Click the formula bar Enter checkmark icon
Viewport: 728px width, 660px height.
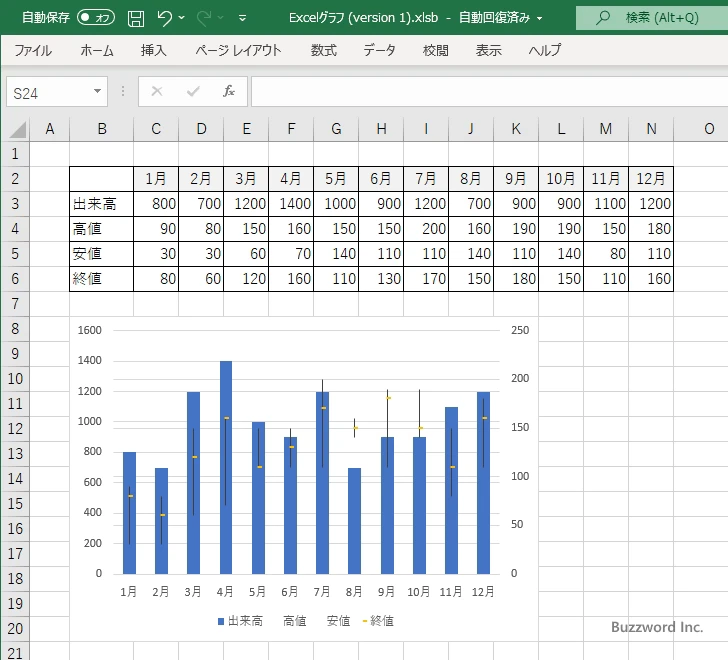point(193,91)
